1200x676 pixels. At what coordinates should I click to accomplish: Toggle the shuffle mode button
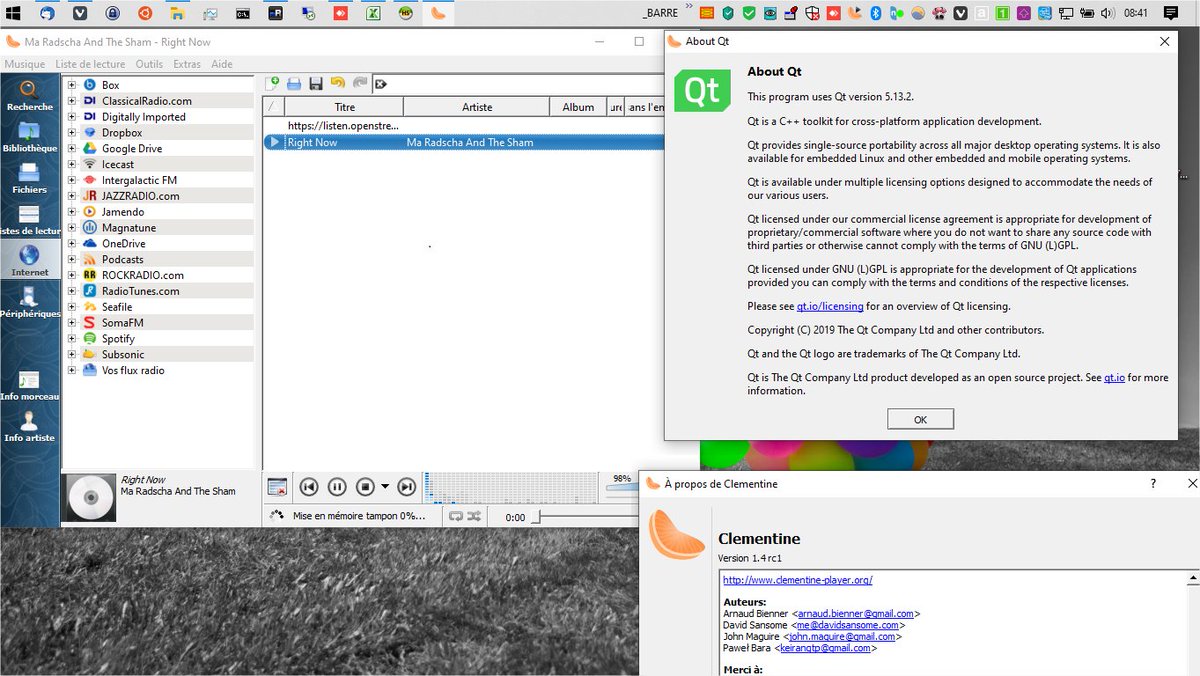[474, 516]
